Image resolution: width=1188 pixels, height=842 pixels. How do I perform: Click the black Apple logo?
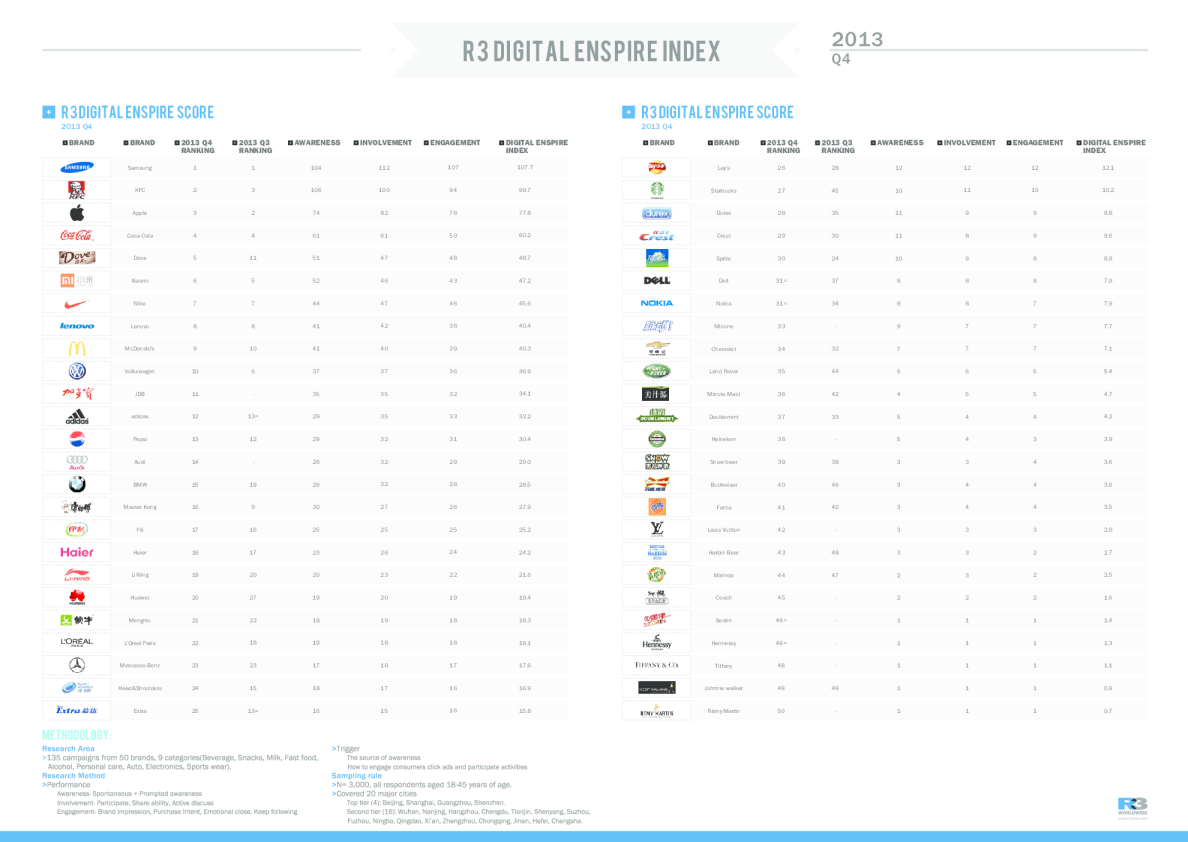tap(77, 213)
